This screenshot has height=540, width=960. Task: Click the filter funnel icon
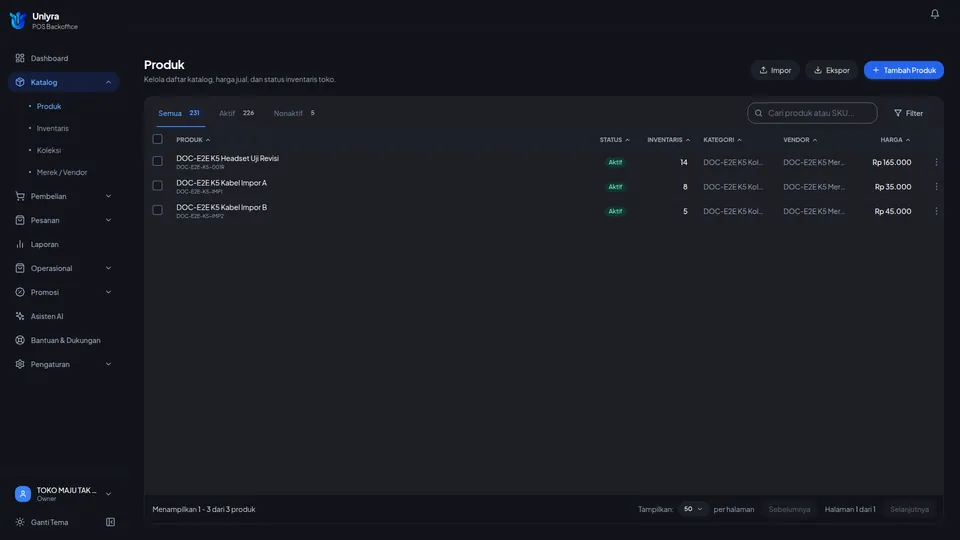pos(898,113)
